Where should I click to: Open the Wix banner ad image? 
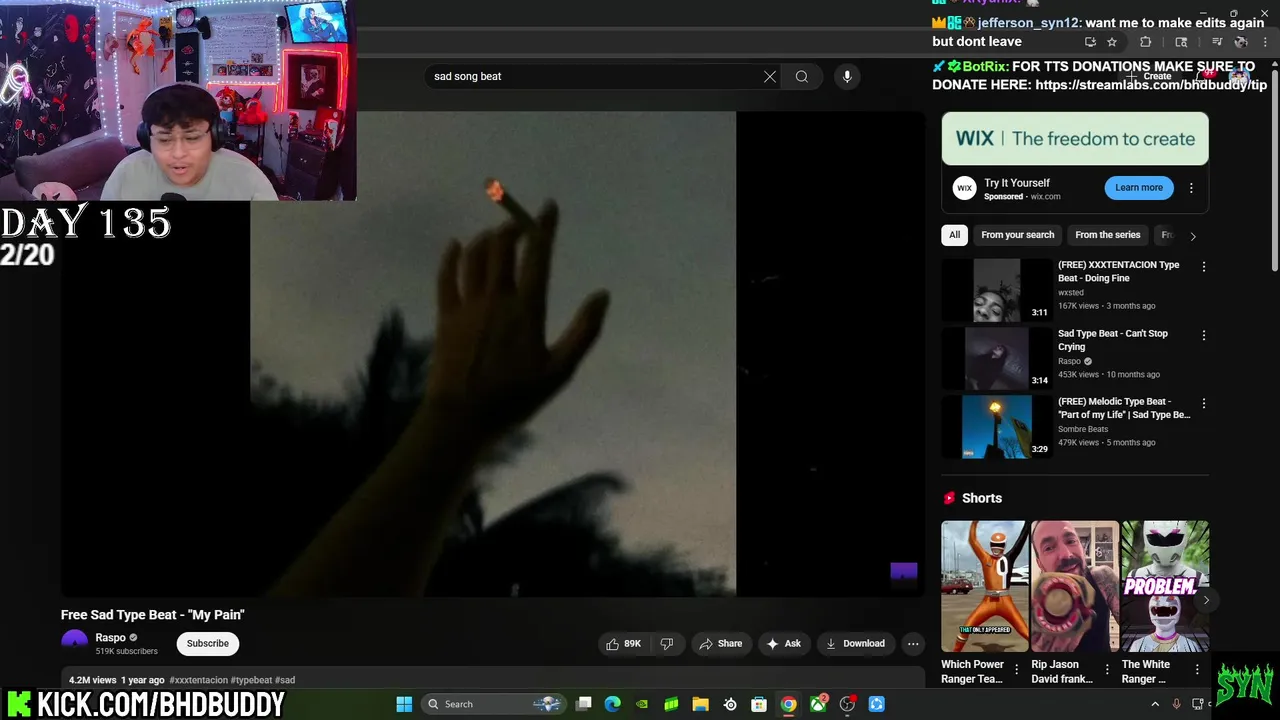(1075, 139)
